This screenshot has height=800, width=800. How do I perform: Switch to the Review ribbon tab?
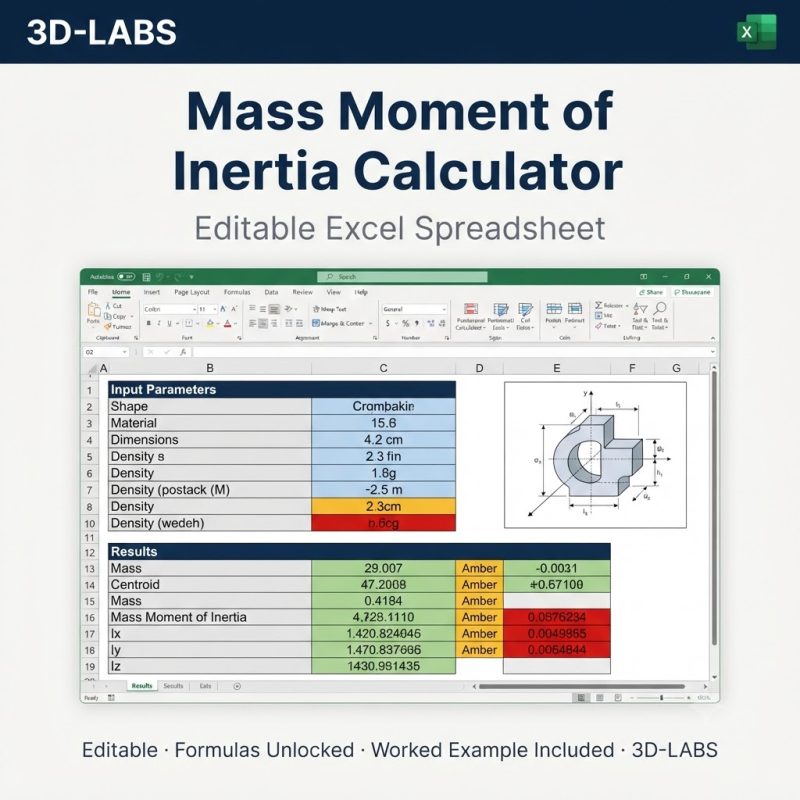tap(303, 292)
